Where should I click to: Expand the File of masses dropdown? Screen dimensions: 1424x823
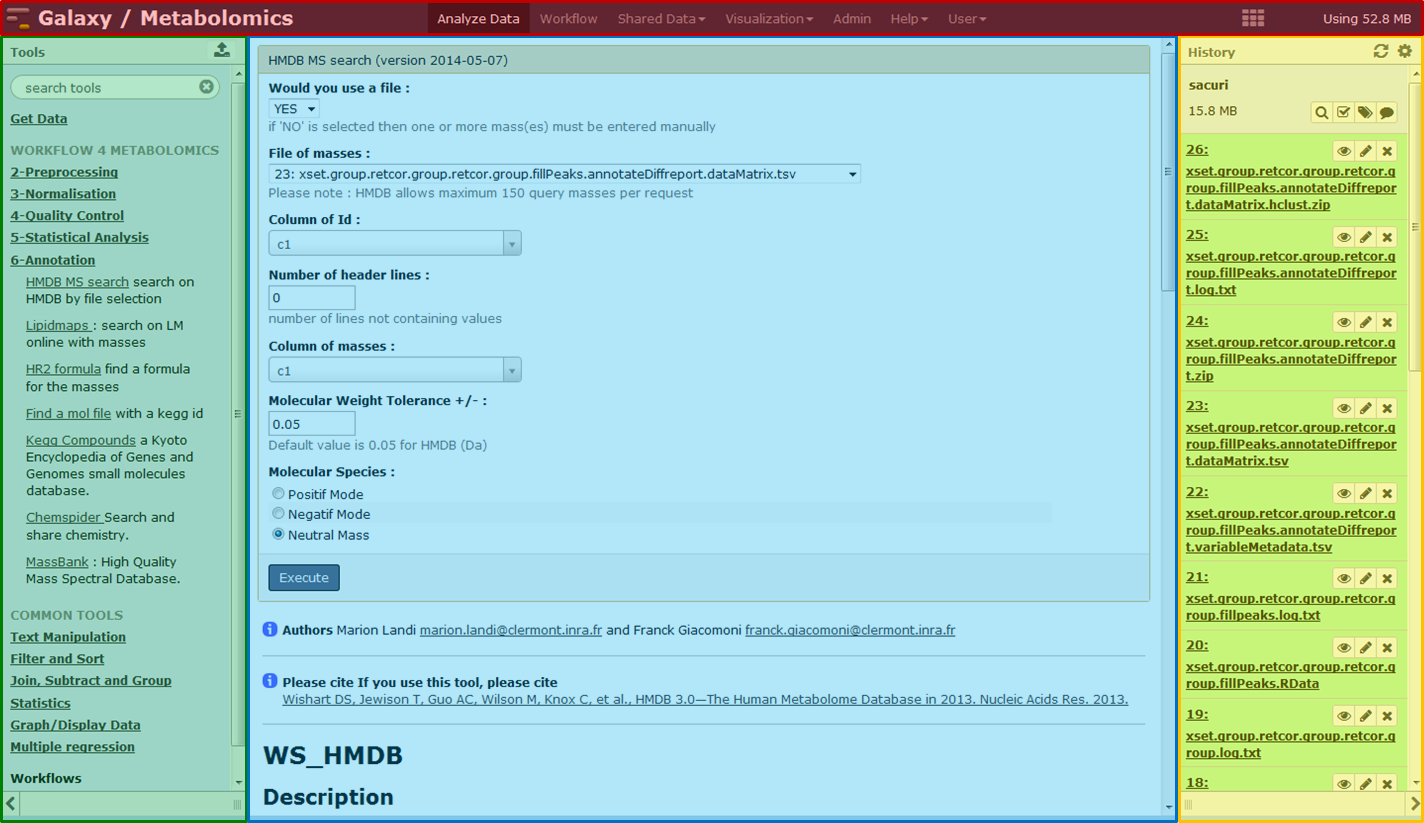(x=564, y=174)
